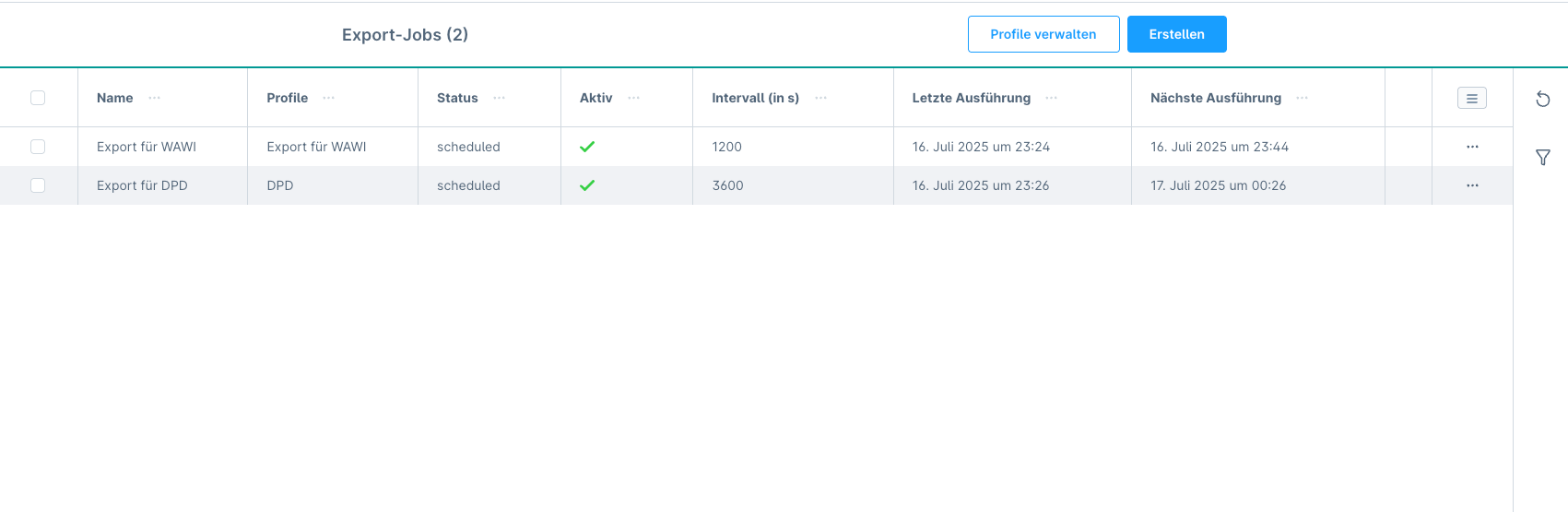Select checkbox for Export für WAWI row
Viewport: 1568px width, 512px height.
38,147
